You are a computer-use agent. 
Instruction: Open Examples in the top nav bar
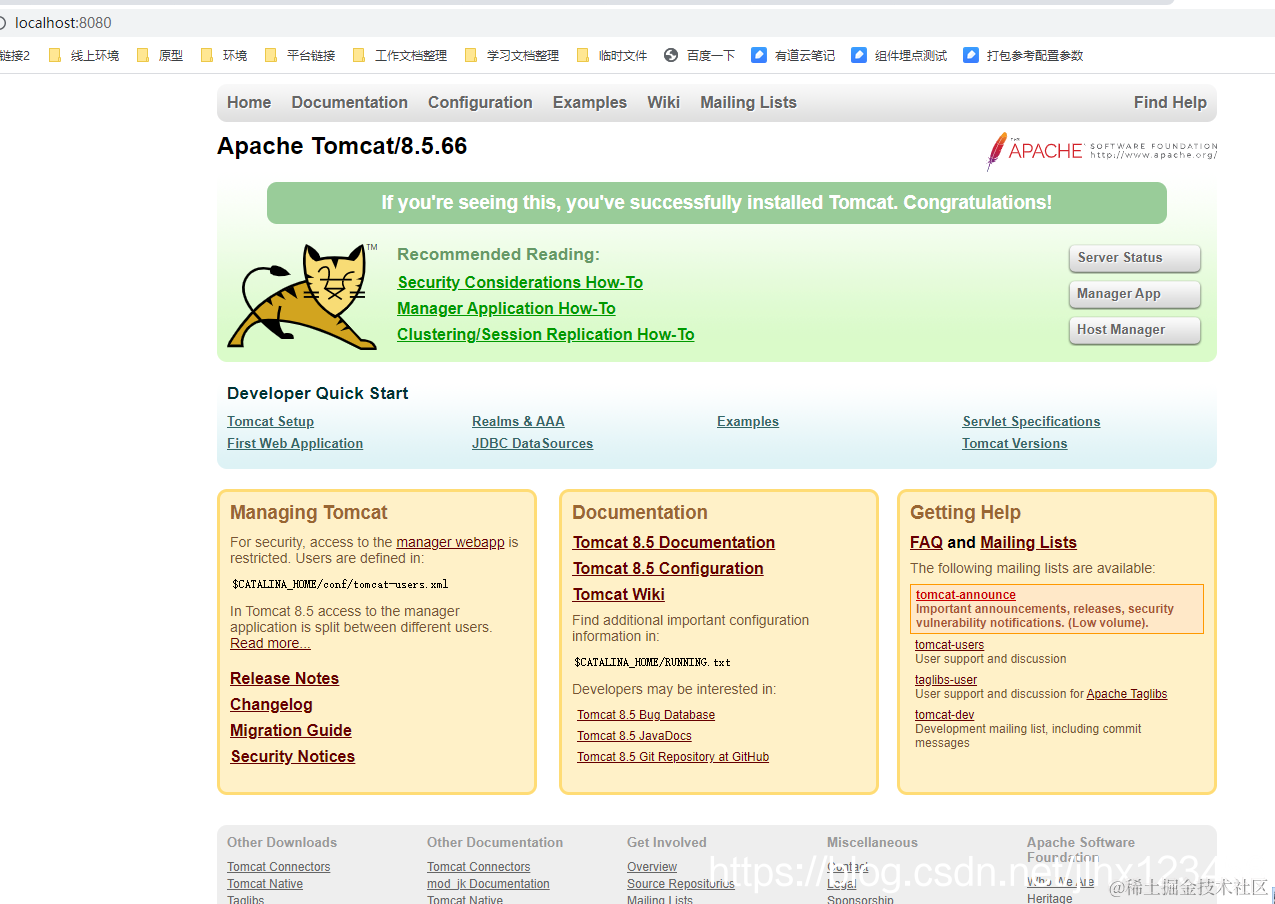[x=590, y=102]
